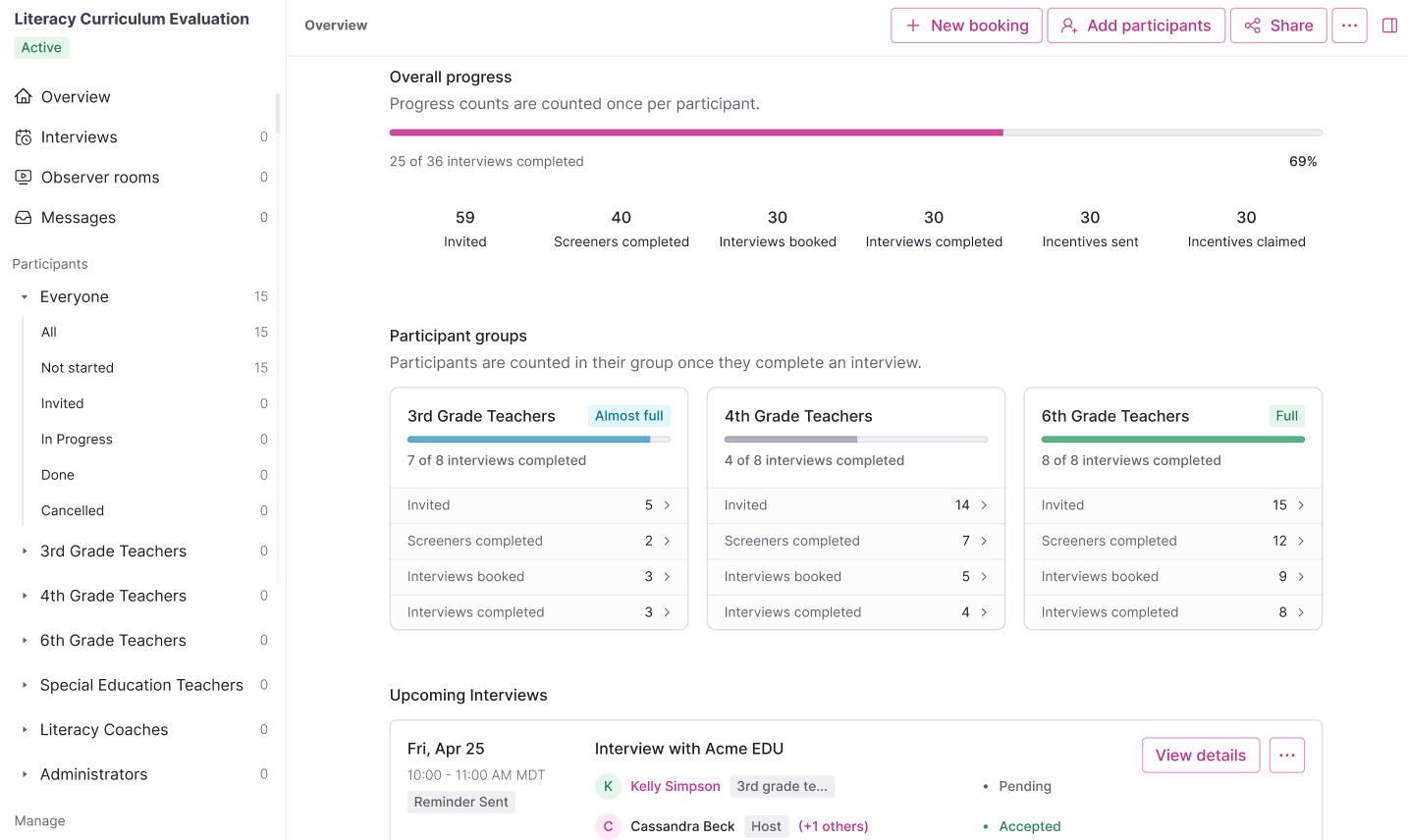Click the Add participants button

tap(1136, 26)
